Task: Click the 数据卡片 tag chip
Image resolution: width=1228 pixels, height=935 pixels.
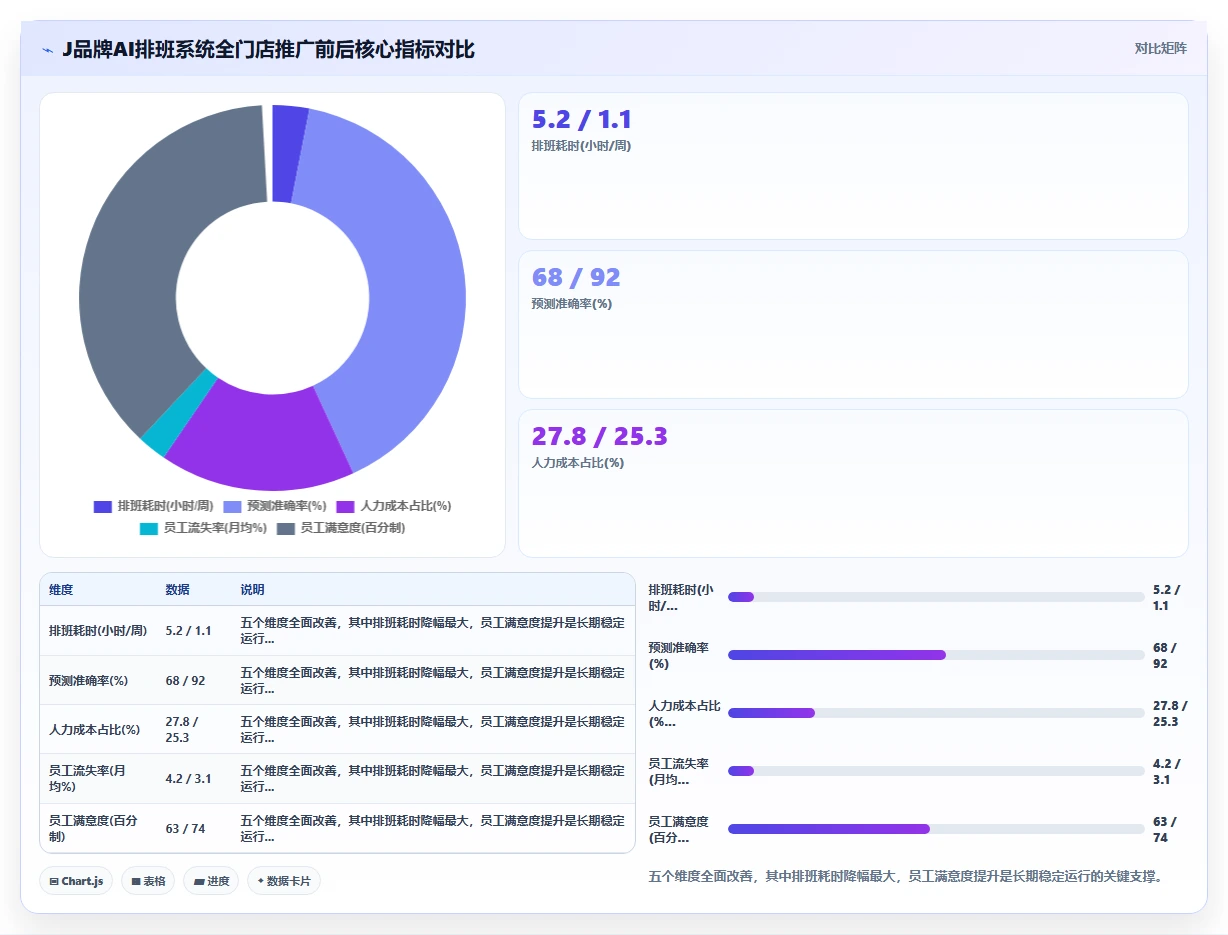Action: (x=284, y=881)
